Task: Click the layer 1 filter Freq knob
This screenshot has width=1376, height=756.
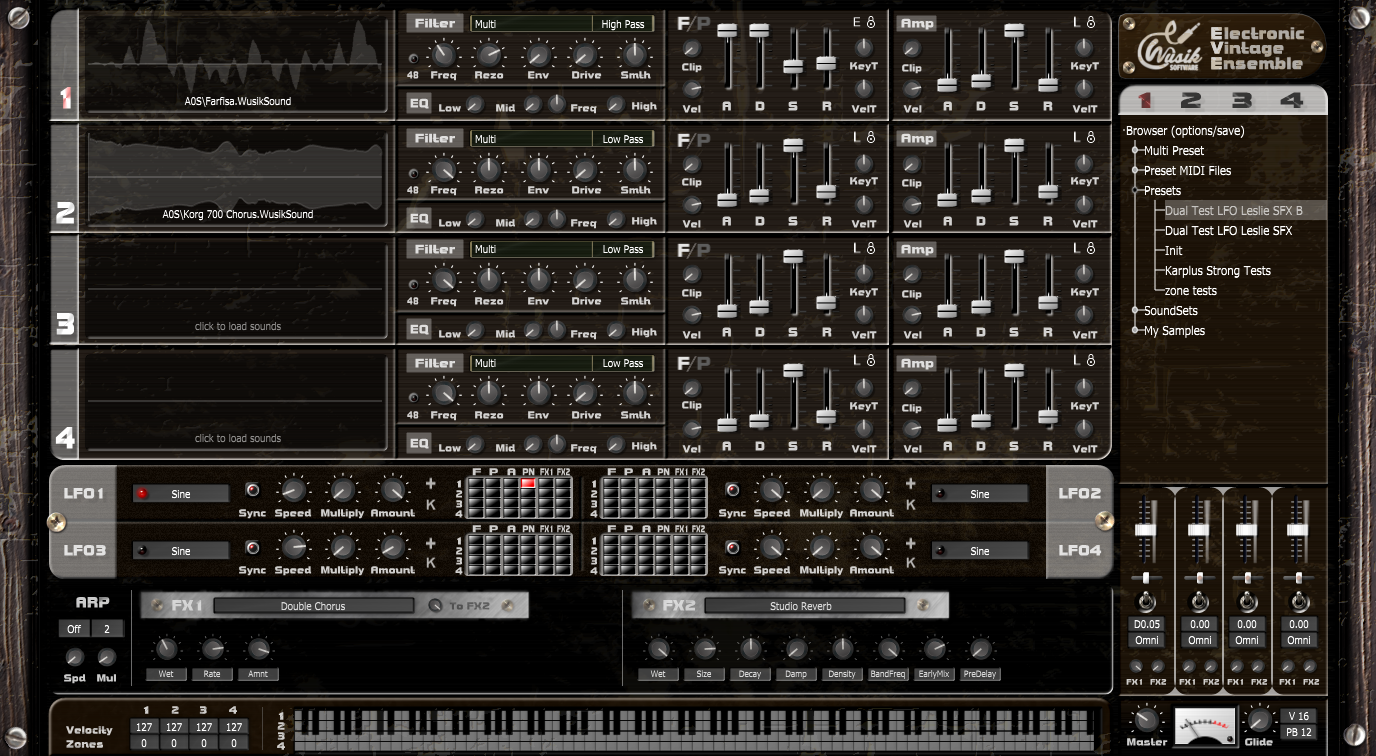Action: point(443,54)
